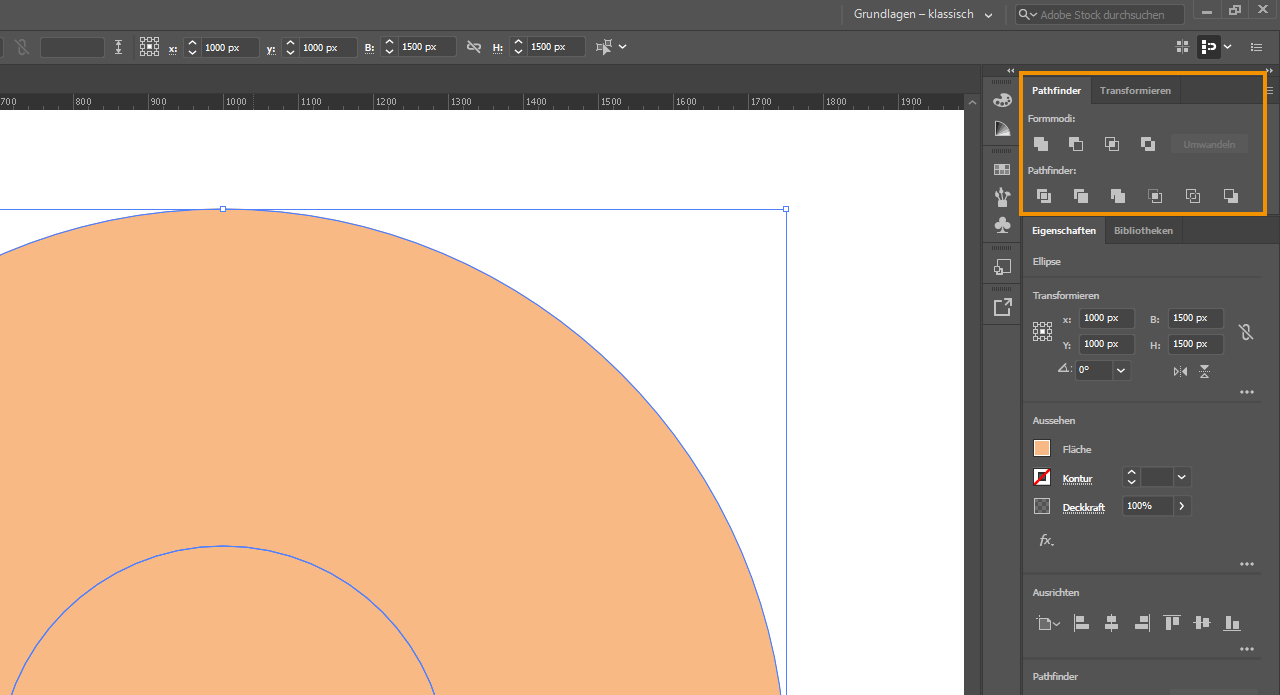Viewport: 1280px width, 695px height.
Task: Open the Symbols panel icon
Action: (1002, 225)
